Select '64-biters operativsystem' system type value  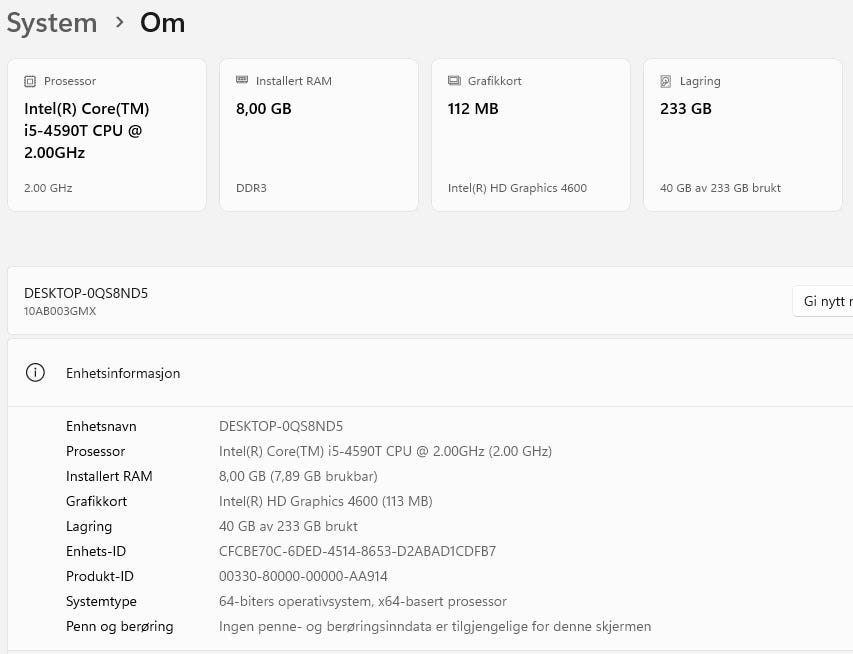click(x=363, y=601)
